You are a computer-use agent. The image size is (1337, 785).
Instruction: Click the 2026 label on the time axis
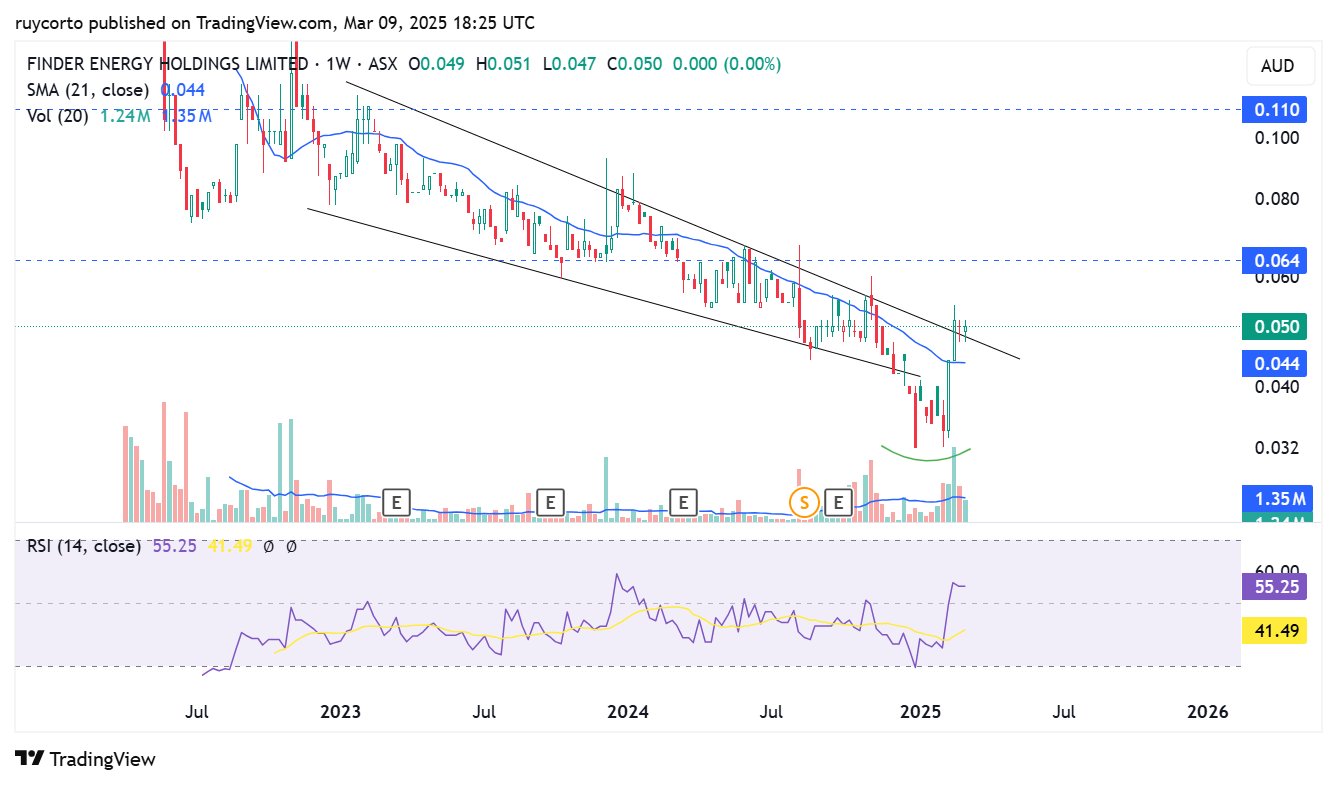point(1207,712)
